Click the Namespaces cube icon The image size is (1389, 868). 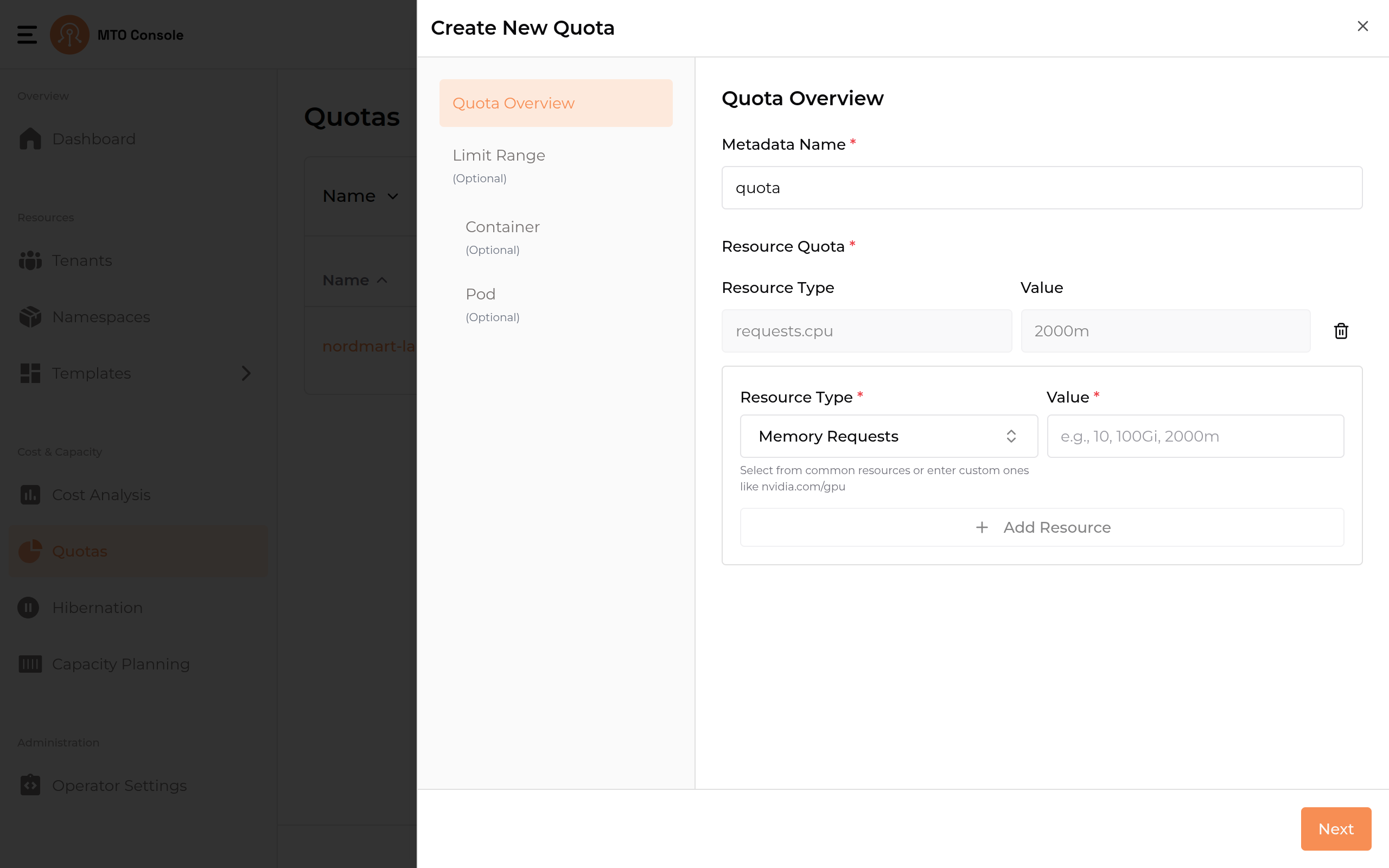[x=30, y=317]
